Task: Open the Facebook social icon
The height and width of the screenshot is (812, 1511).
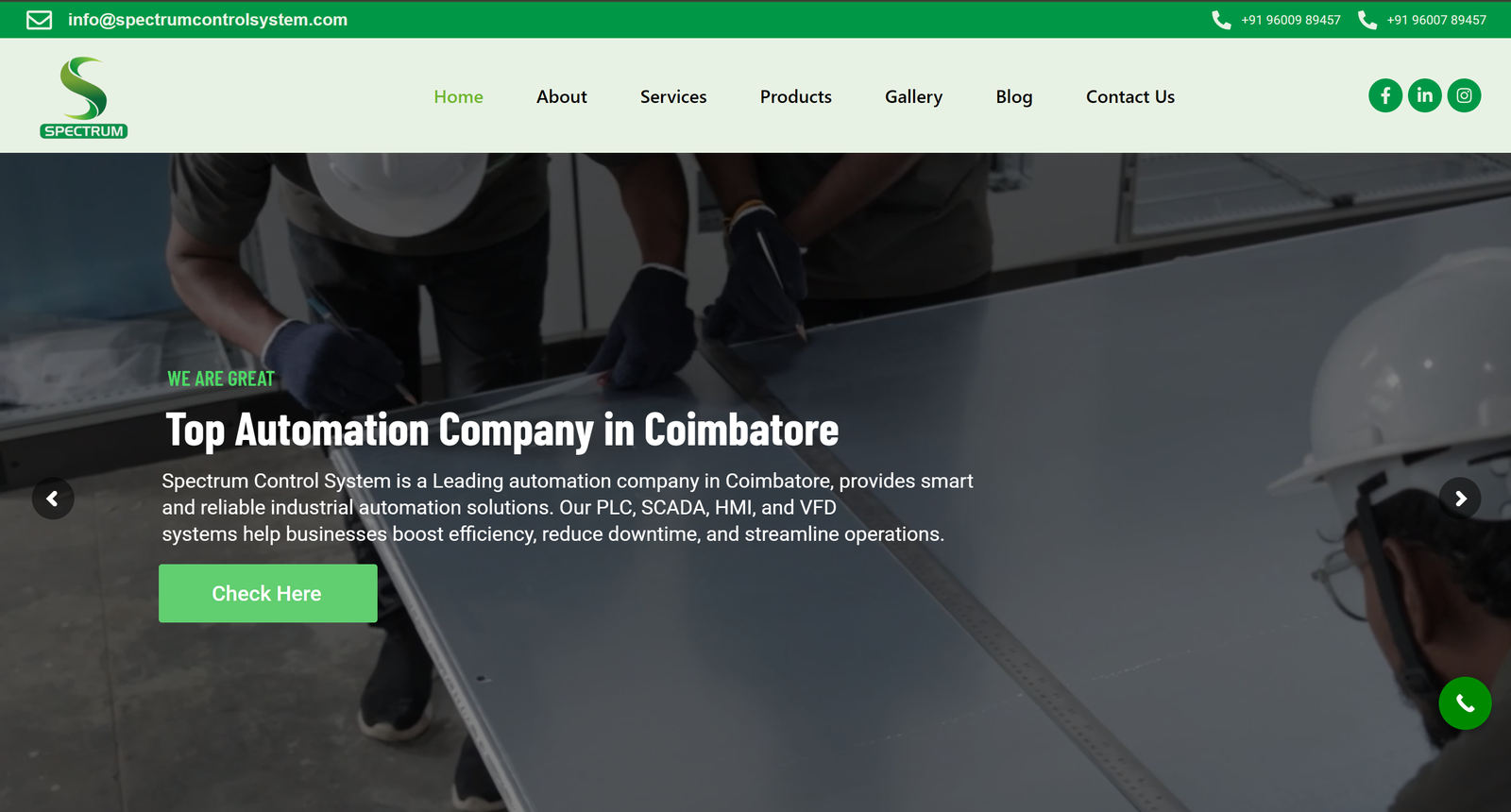Action: coord(1385,95)
